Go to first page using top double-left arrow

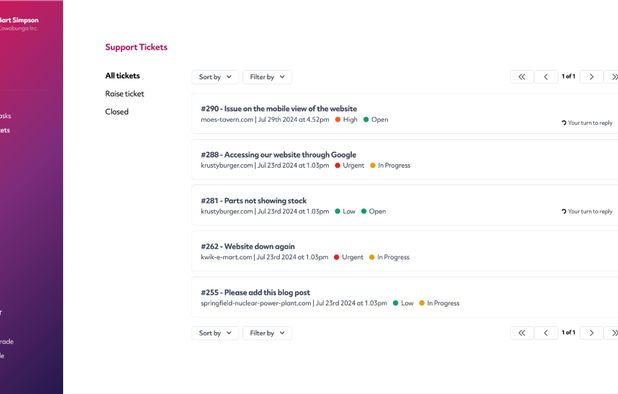click(521, 77)
